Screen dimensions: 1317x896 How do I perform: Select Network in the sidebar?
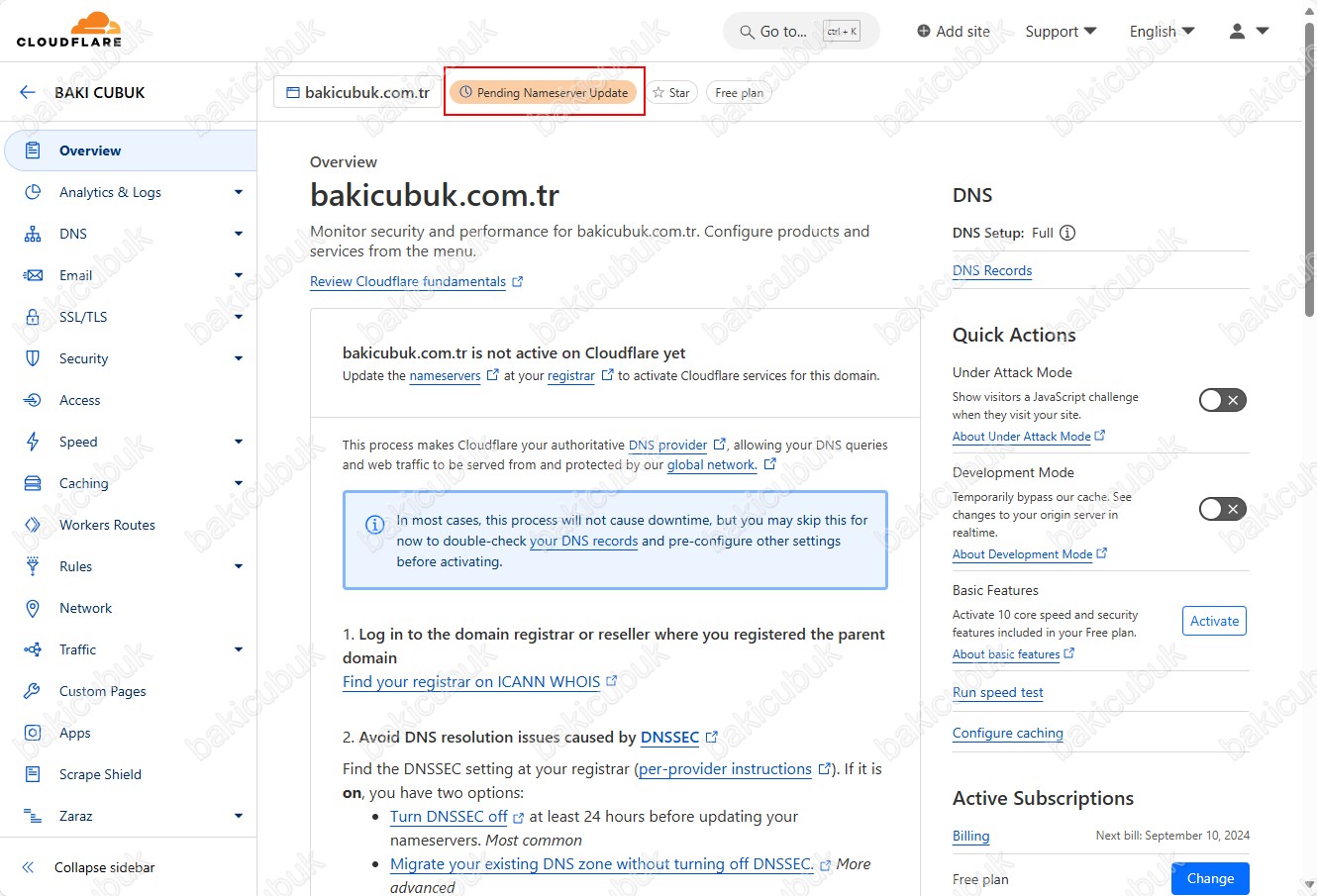(x=129, y=608)
